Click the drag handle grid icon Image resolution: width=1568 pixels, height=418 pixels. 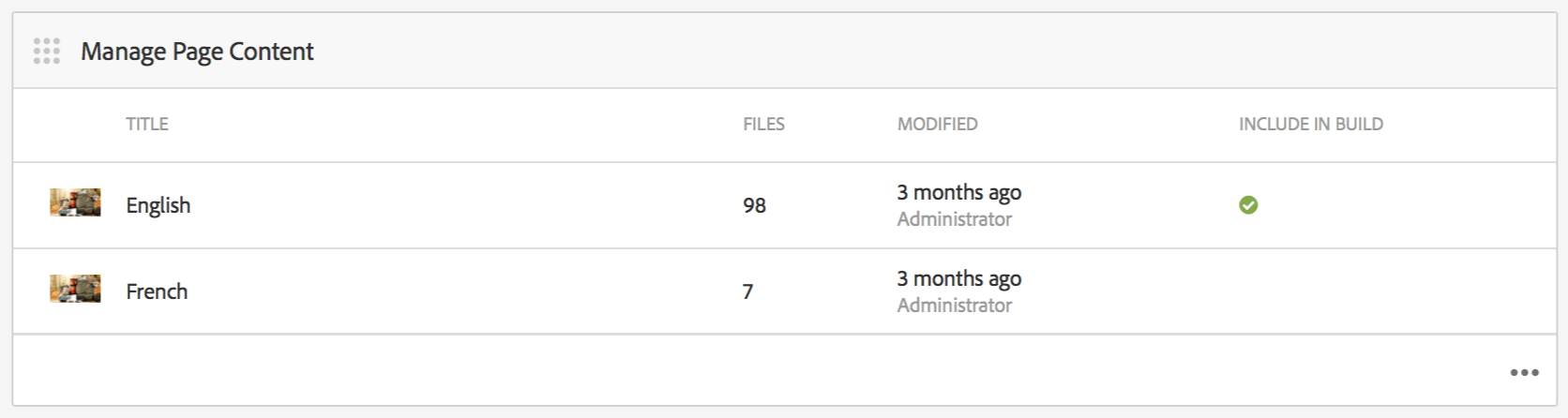47,52
